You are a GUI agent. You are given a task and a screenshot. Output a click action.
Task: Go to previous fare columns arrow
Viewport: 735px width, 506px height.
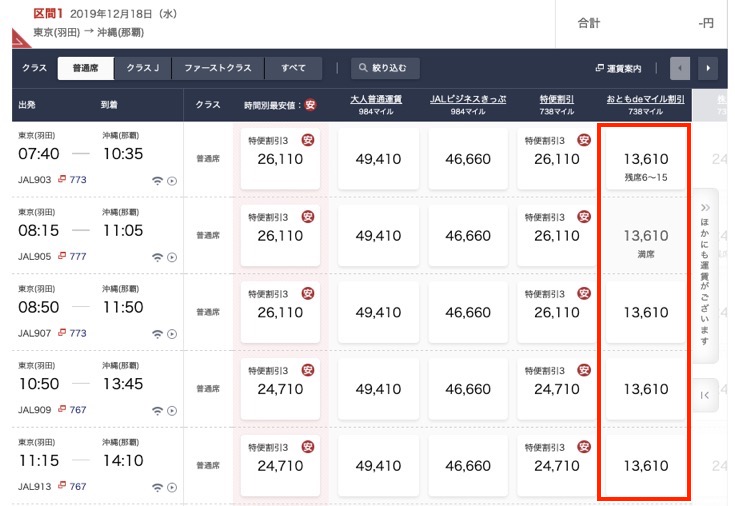tap(680, 68)
